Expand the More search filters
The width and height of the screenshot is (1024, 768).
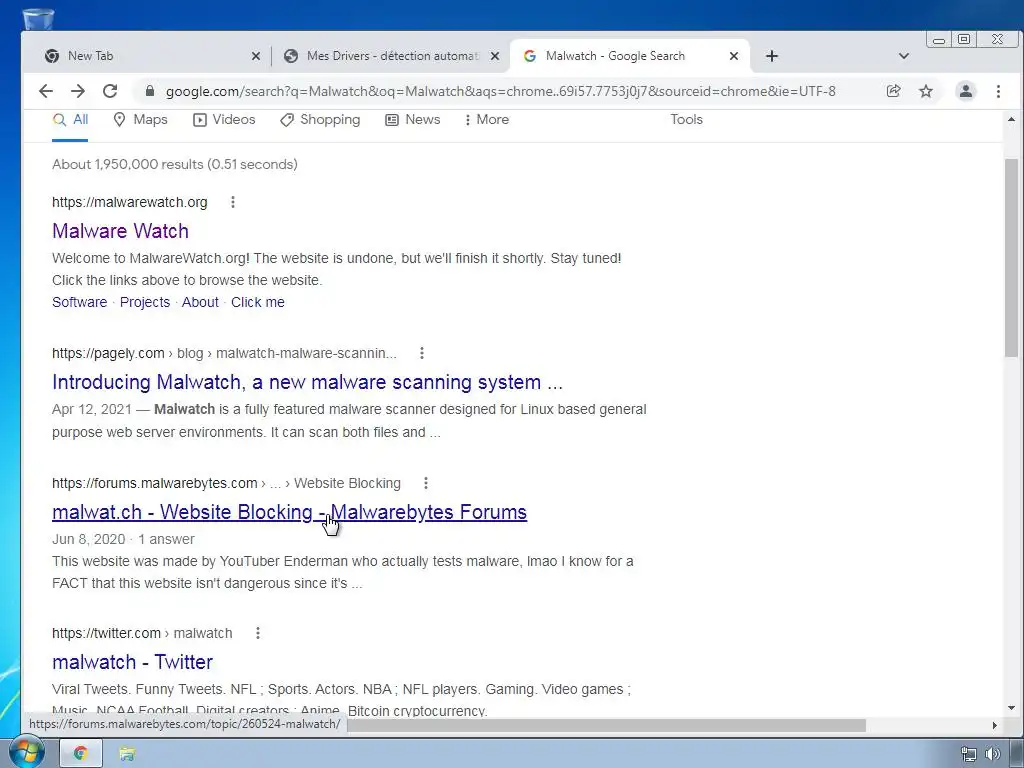[x=487, y=120]
